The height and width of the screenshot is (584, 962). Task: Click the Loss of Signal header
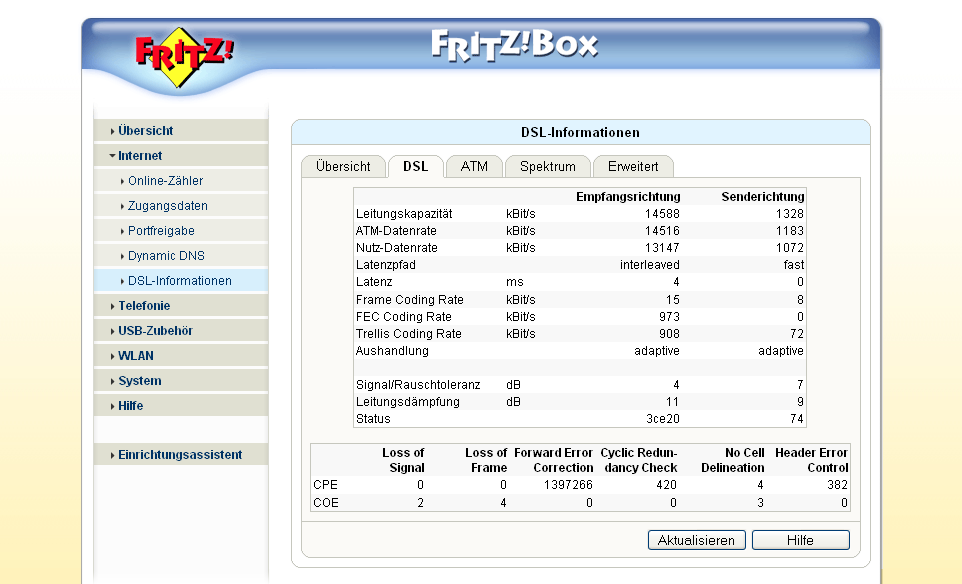pos(403,461)
